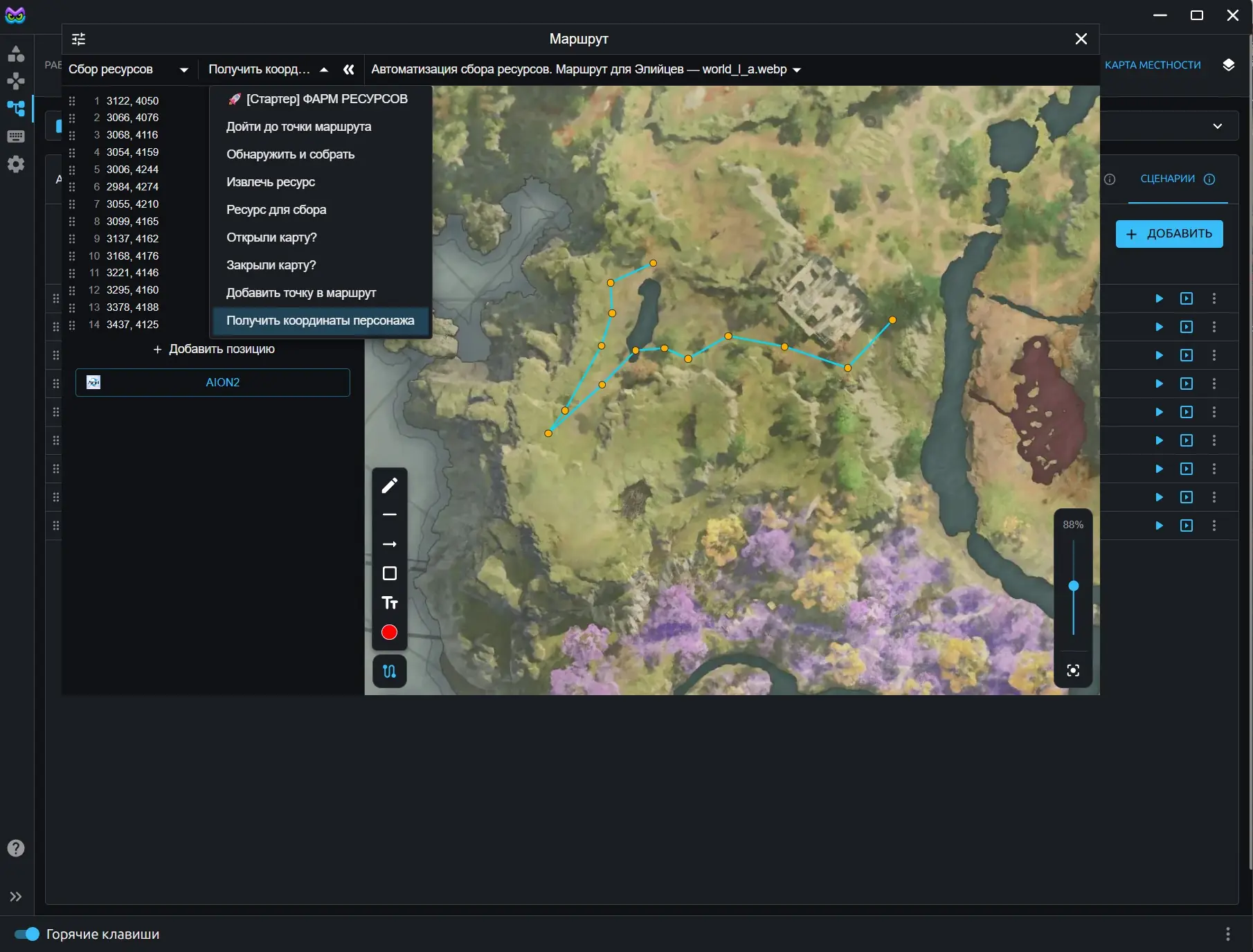The image size is (1253, 952).
Task: Choose Дойти до точки маршрута
Action: click(321, 127)
